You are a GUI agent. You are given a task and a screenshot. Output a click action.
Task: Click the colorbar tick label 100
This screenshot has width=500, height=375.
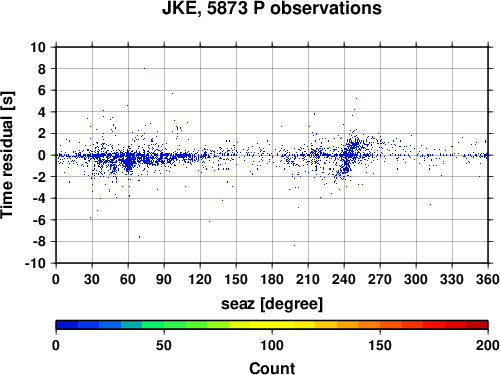[x=272, y=345]
